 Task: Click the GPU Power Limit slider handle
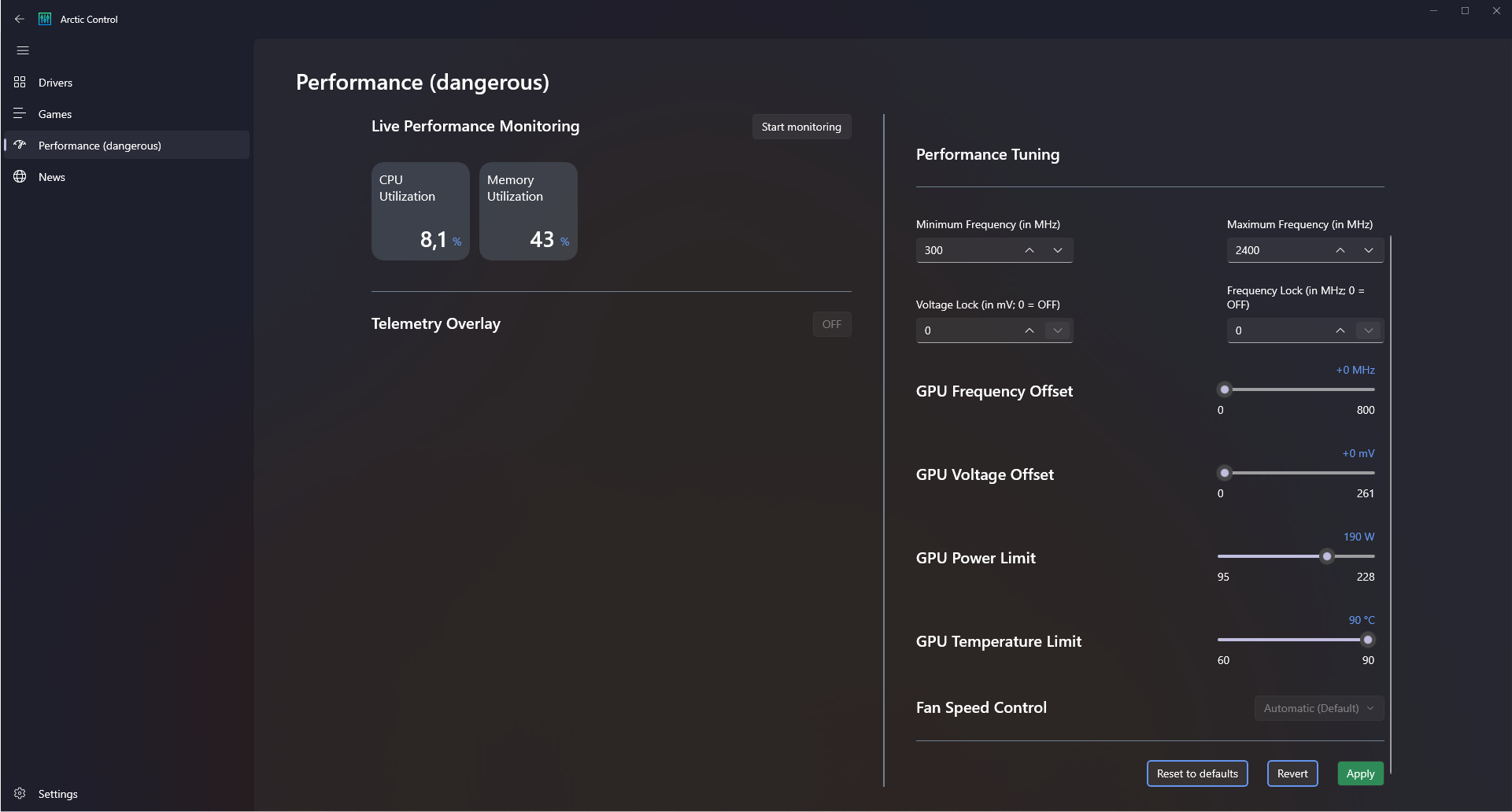pos(1327,556)
